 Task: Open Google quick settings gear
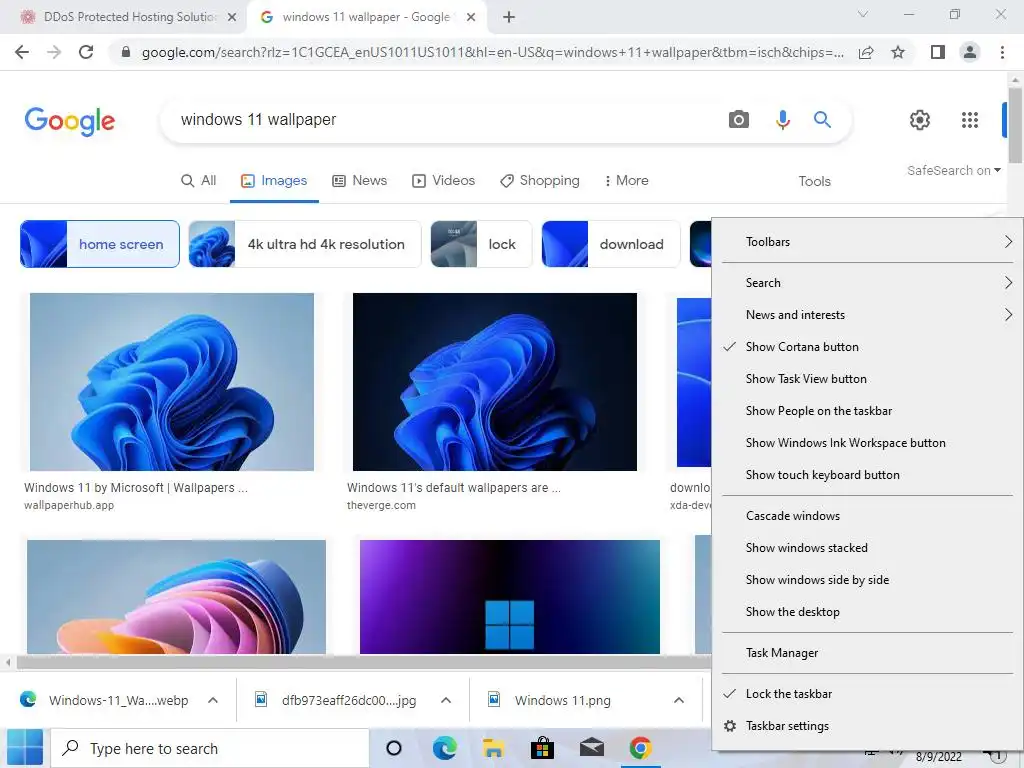920,120
